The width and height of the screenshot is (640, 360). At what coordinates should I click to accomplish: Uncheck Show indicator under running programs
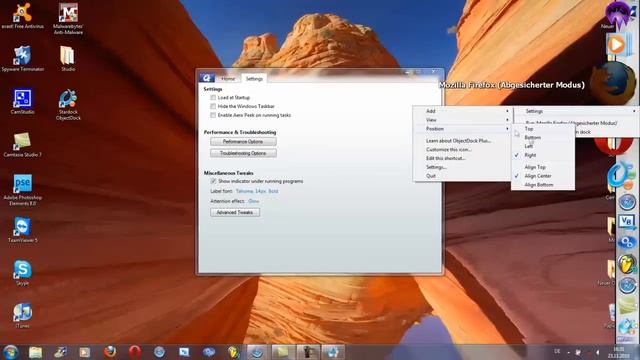point(213,181)
